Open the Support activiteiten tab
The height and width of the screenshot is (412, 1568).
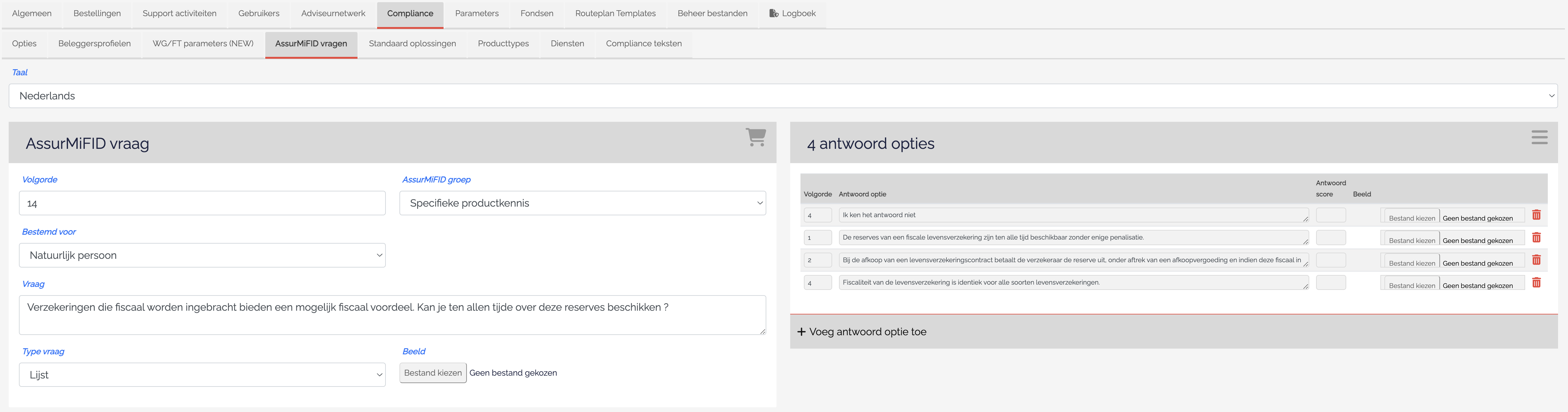click(x=180, y=13)
